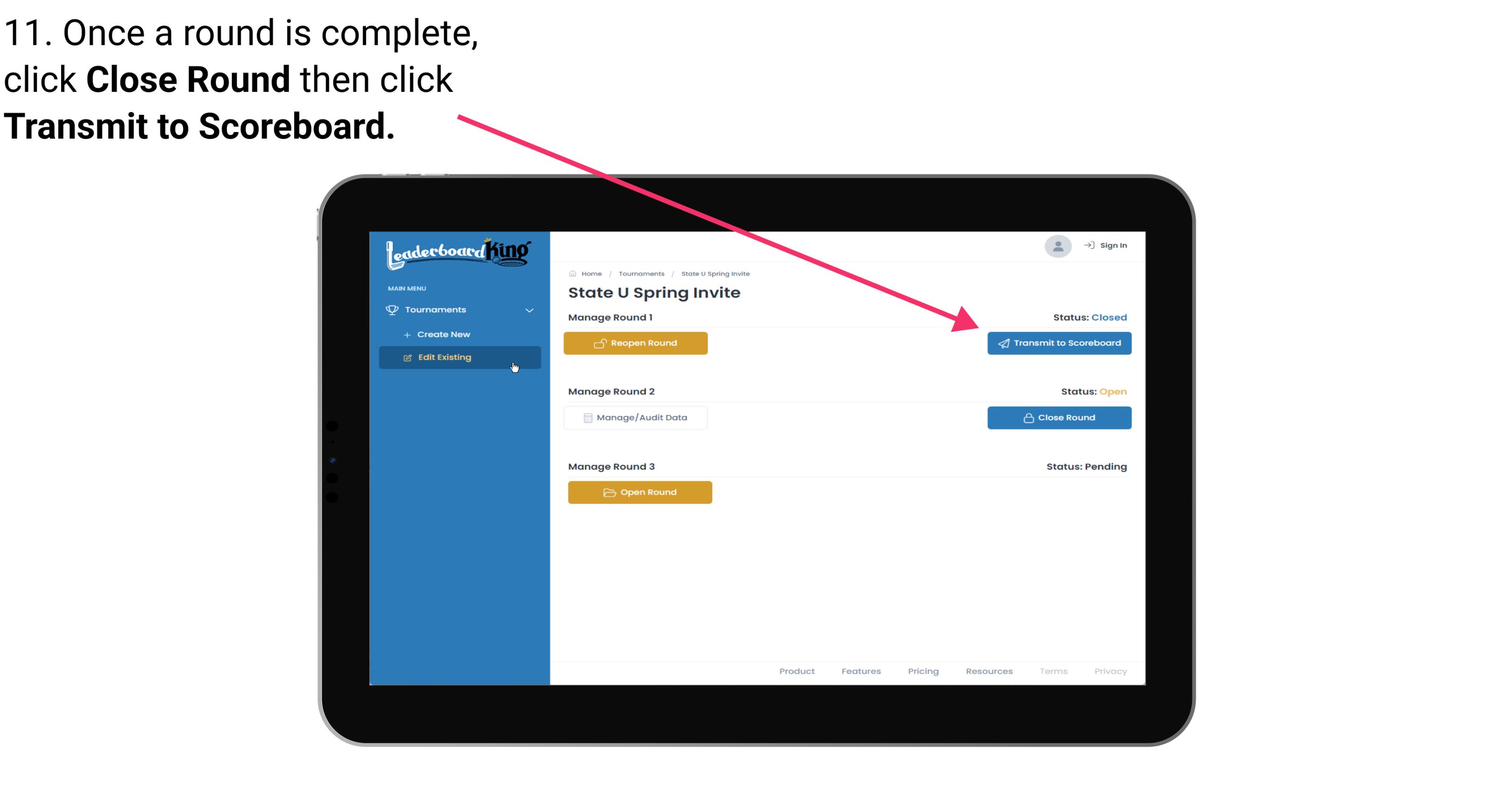Click the Tournaments breadcrumb link

[x=640, y=273]
